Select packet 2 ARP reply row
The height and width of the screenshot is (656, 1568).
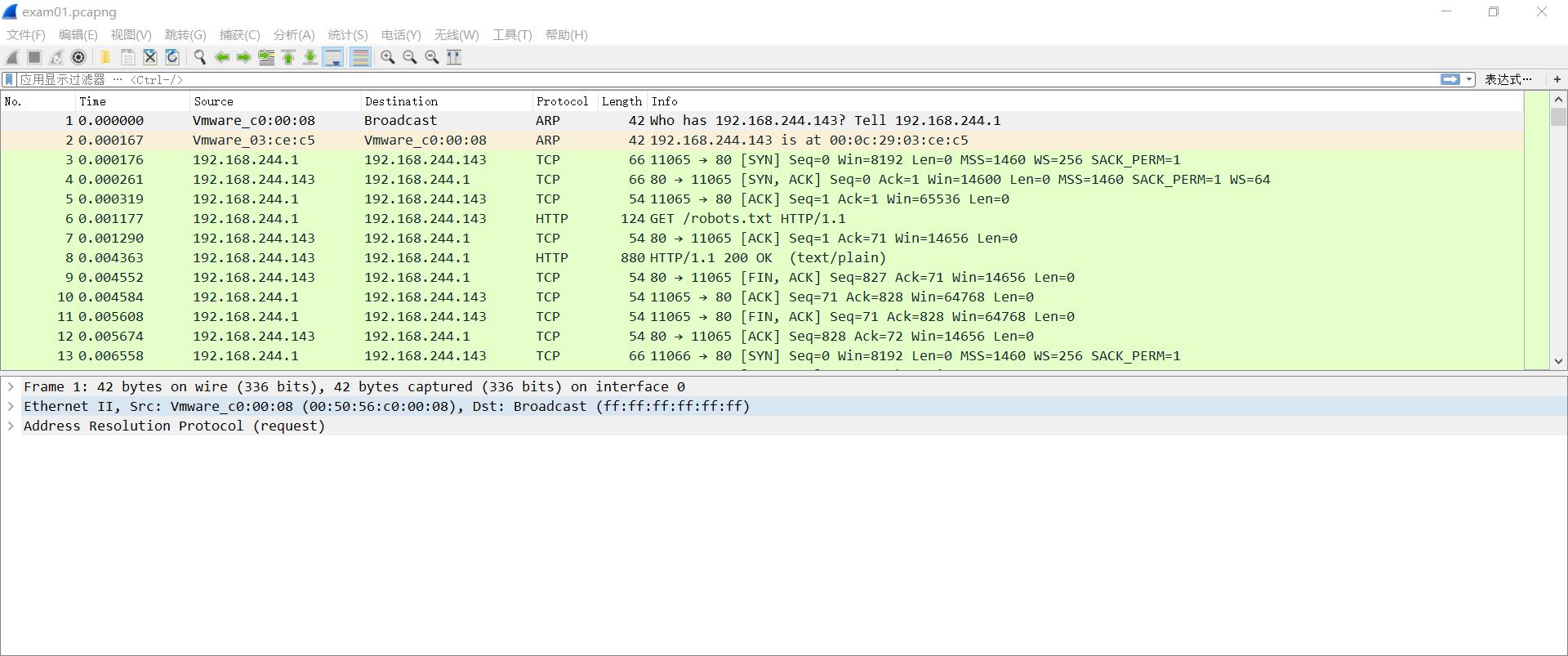(x=762, y=140)
